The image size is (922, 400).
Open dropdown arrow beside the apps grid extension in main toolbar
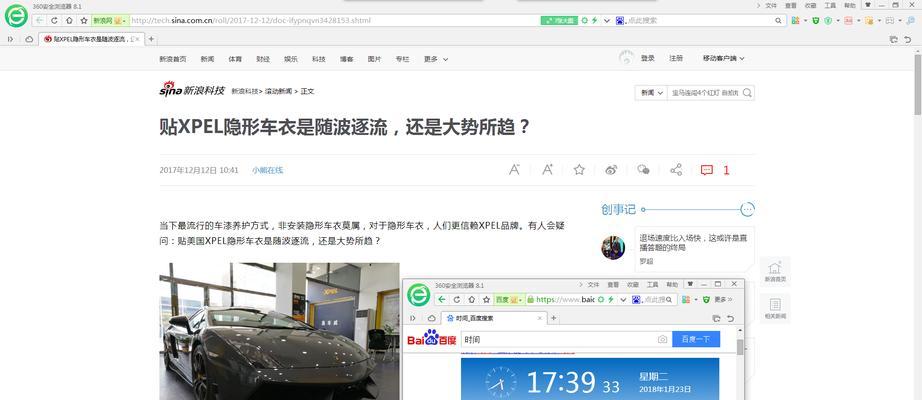coord(805,20)
